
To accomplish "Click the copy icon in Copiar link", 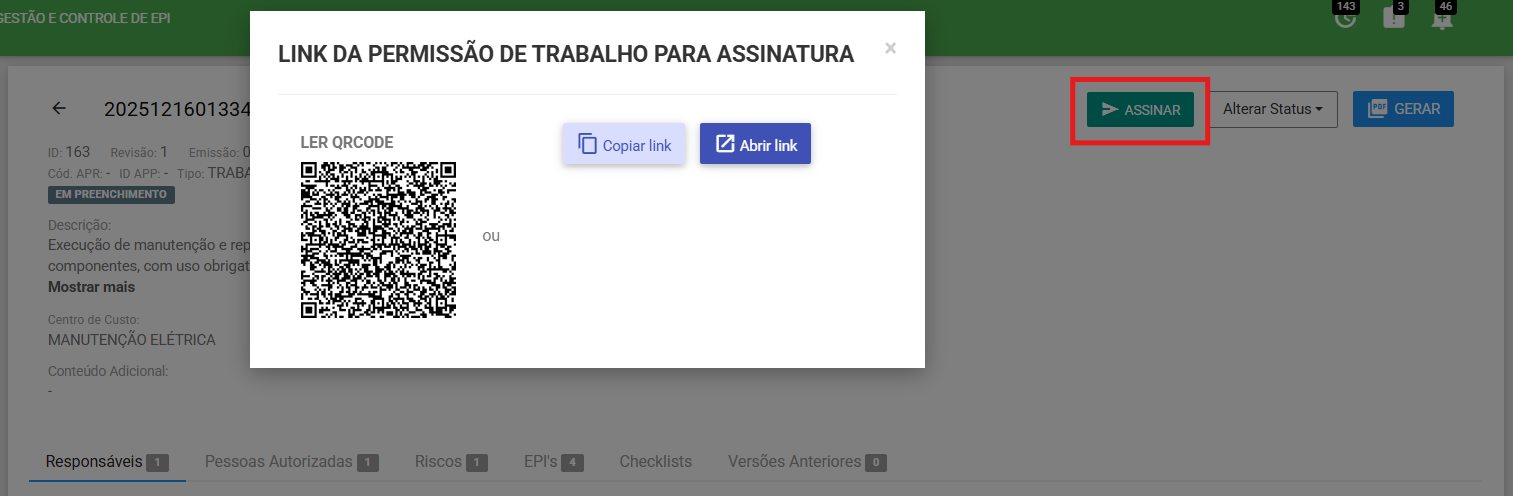I will click(588, 144).
